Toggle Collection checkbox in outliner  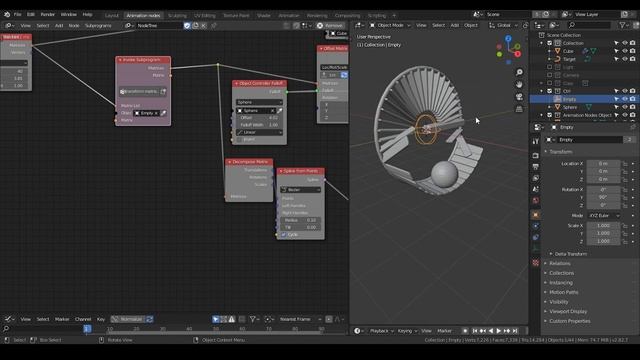[x=549, y=43]
